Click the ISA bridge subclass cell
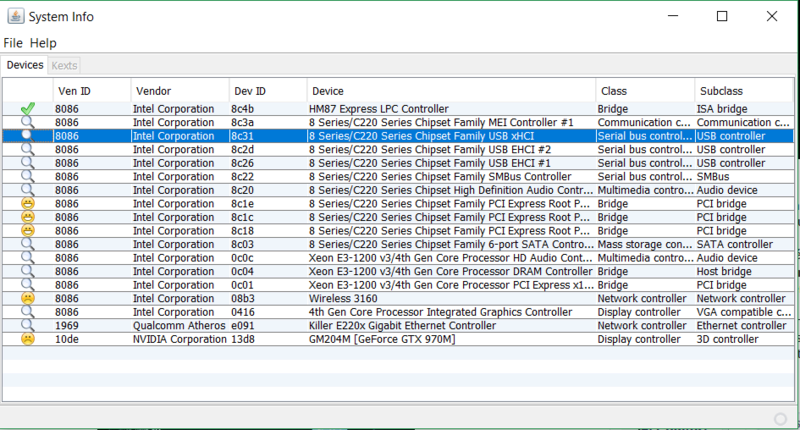The width and height of the screenshot is (800, 430). (x=722, y=109)
